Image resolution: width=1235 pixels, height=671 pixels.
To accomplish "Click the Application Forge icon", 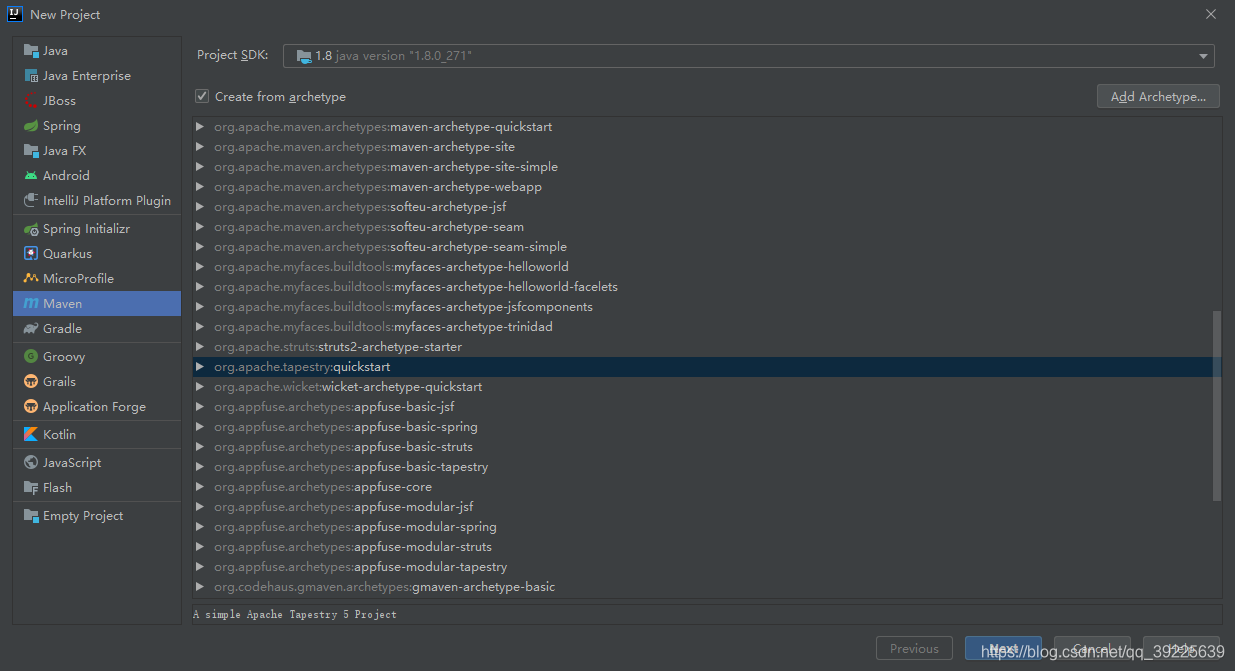I will (31, 407).
